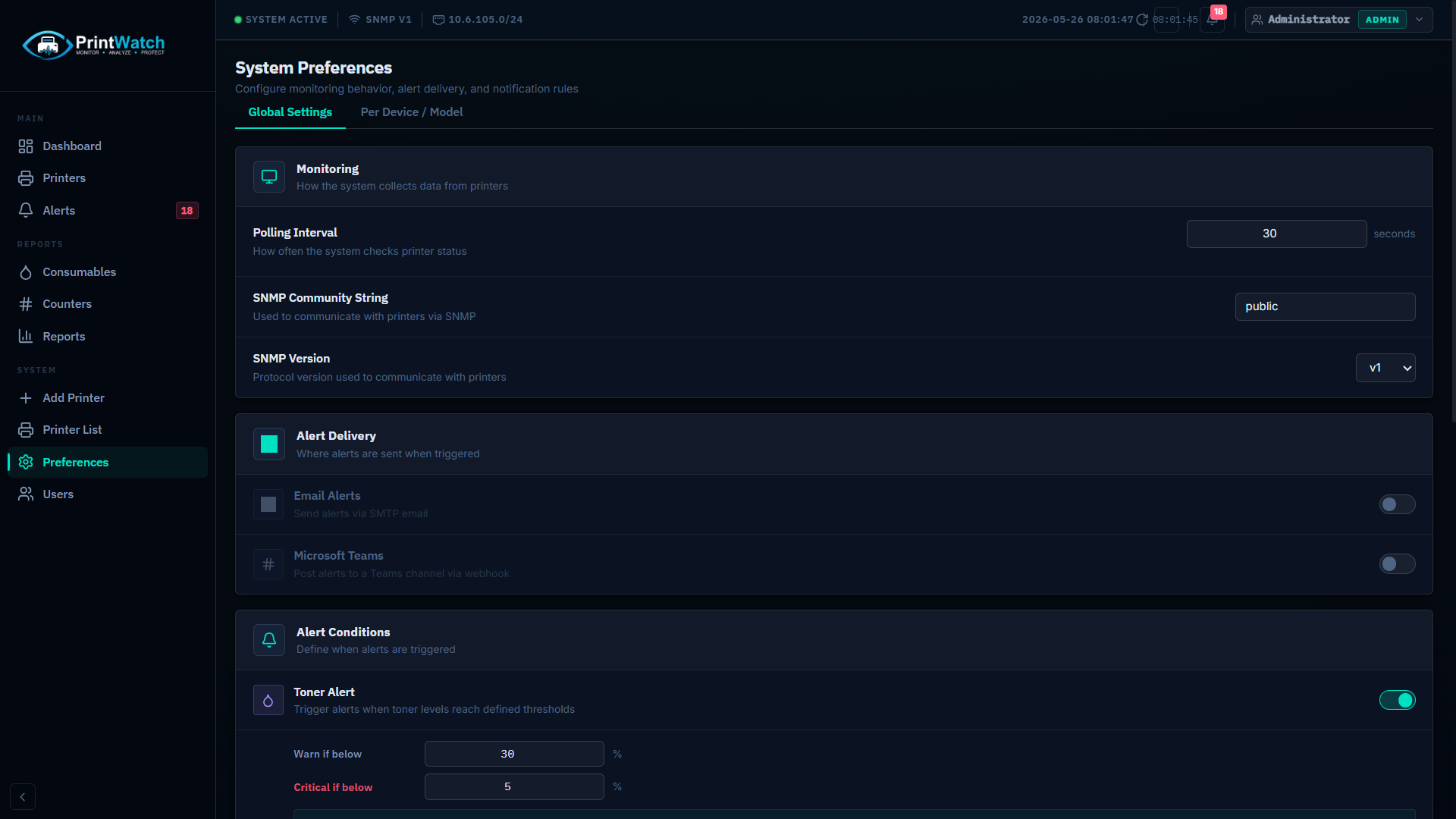Viewport: 1456px width, 819px height.
Task: Click the System Preferences heading
Action: pyautogui.click(x=313, y=67)
